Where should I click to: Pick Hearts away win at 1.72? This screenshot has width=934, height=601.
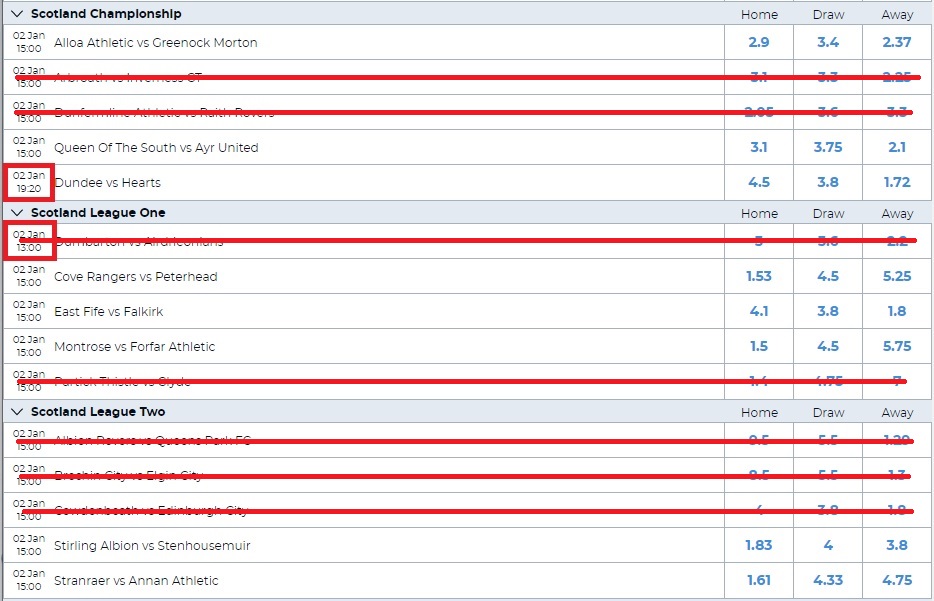[897, 182]
